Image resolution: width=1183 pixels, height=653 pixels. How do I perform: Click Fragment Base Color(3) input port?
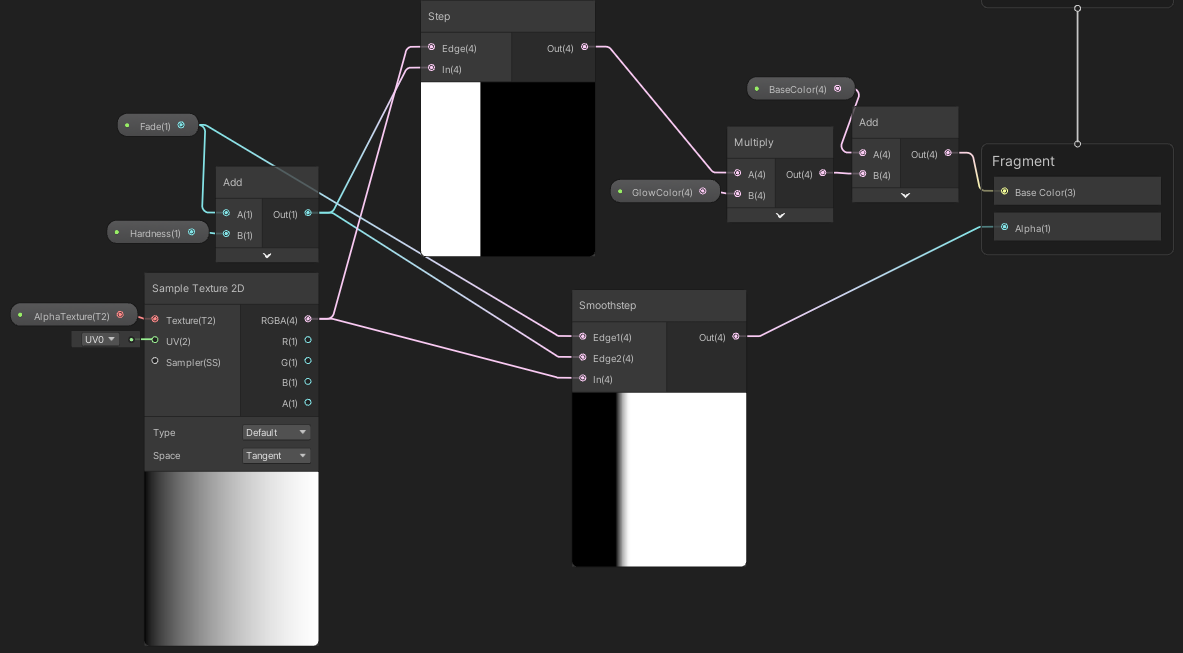[x=1004, y=192]
